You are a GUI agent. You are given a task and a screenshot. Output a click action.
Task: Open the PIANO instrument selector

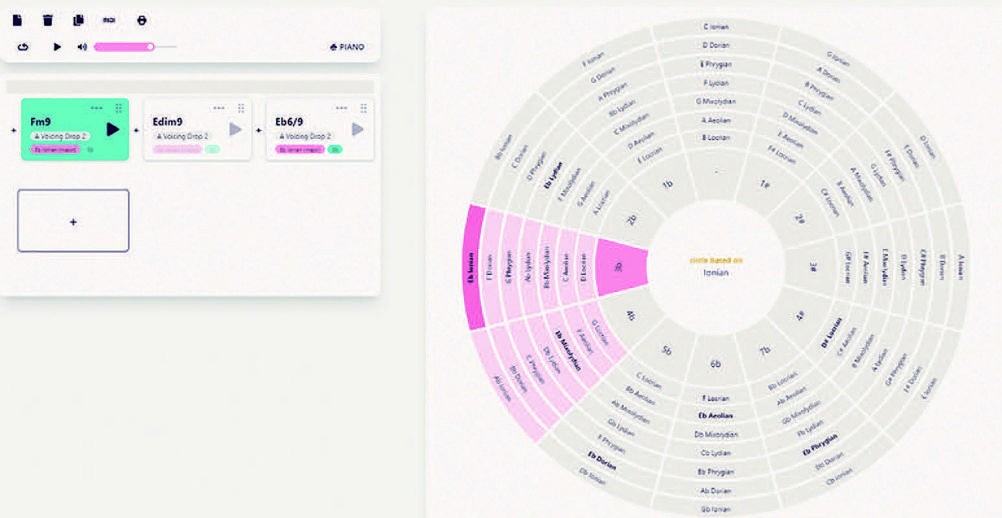(x=347, y=47)
